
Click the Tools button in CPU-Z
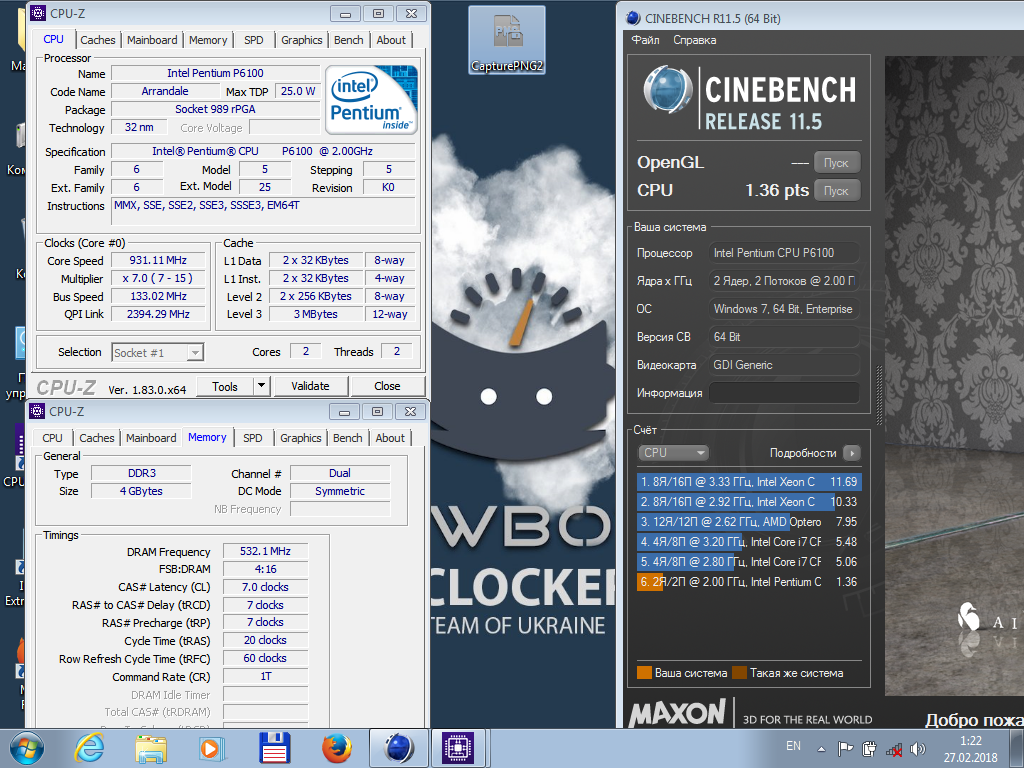[x=225, y=386]
